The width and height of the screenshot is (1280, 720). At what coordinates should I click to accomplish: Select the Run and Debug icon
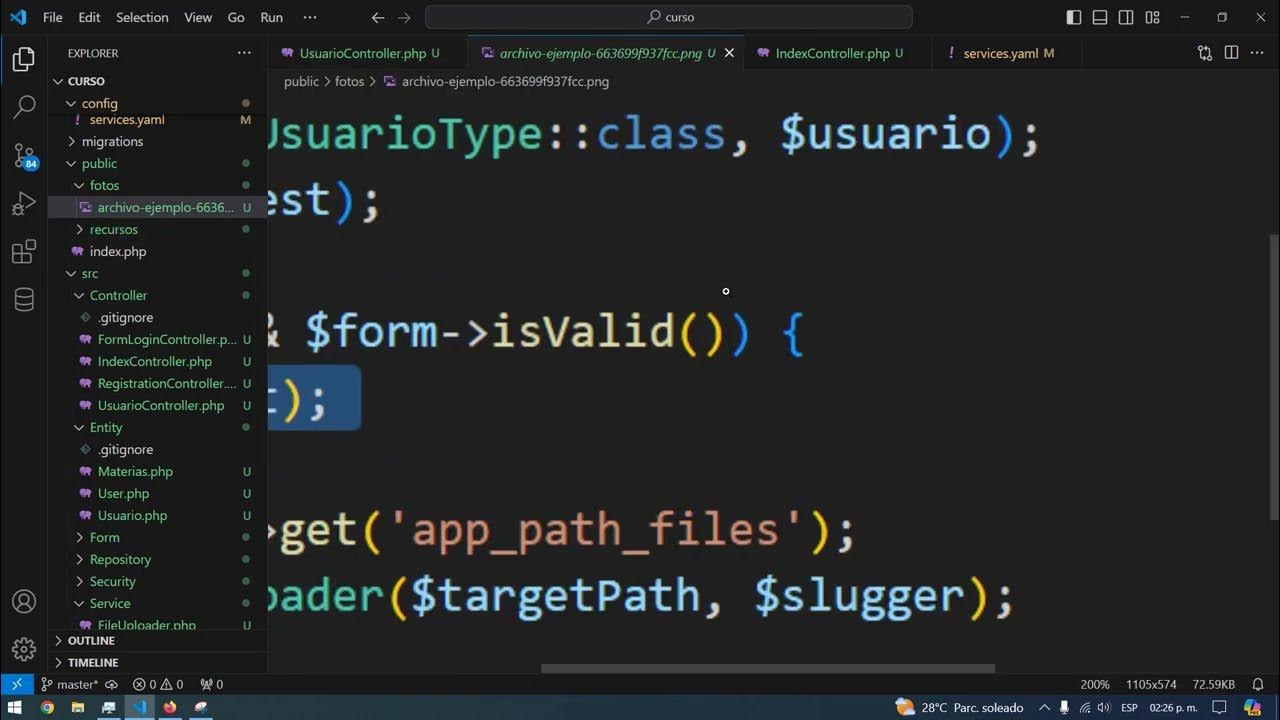(24, 202)
